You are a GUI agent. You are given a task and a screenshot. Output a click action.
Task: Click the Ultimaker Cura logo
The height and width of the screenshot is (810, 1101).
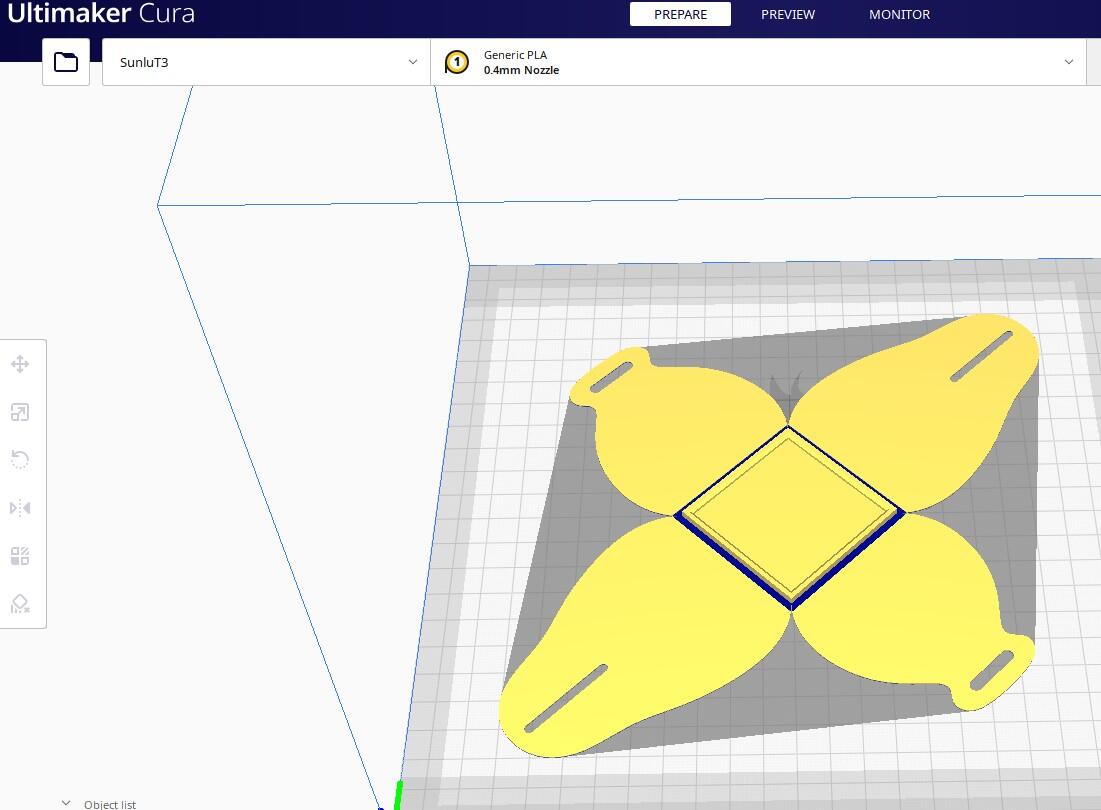coord(101,14)
